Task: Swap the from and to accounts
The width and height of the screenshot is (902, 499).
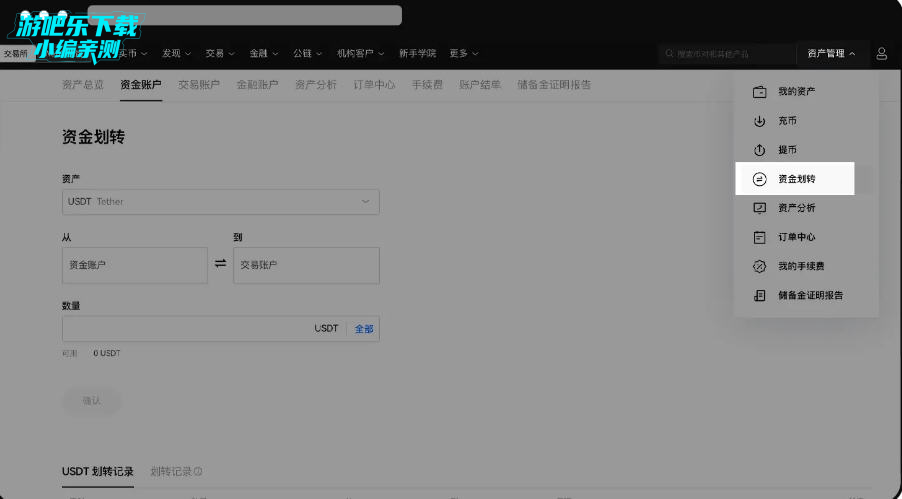Action: pyautogui.click(x=220, y=265)
